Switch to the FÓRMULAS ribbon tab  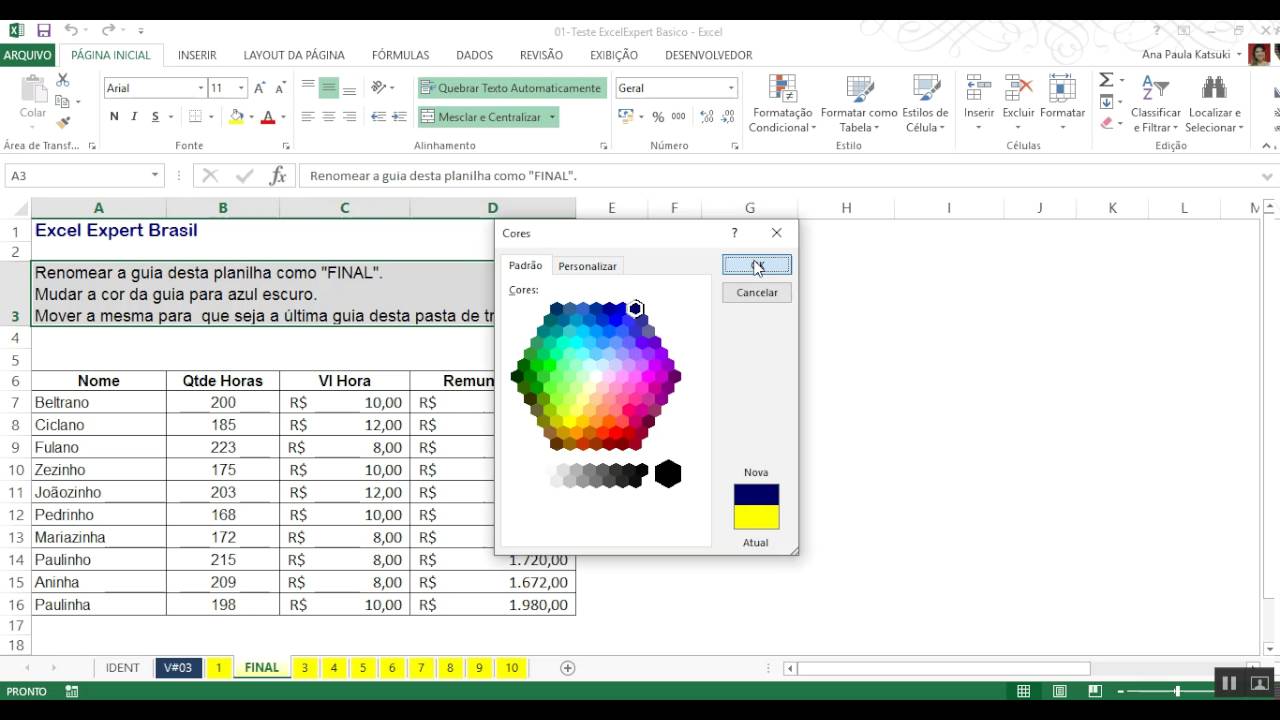click(400, 55)
